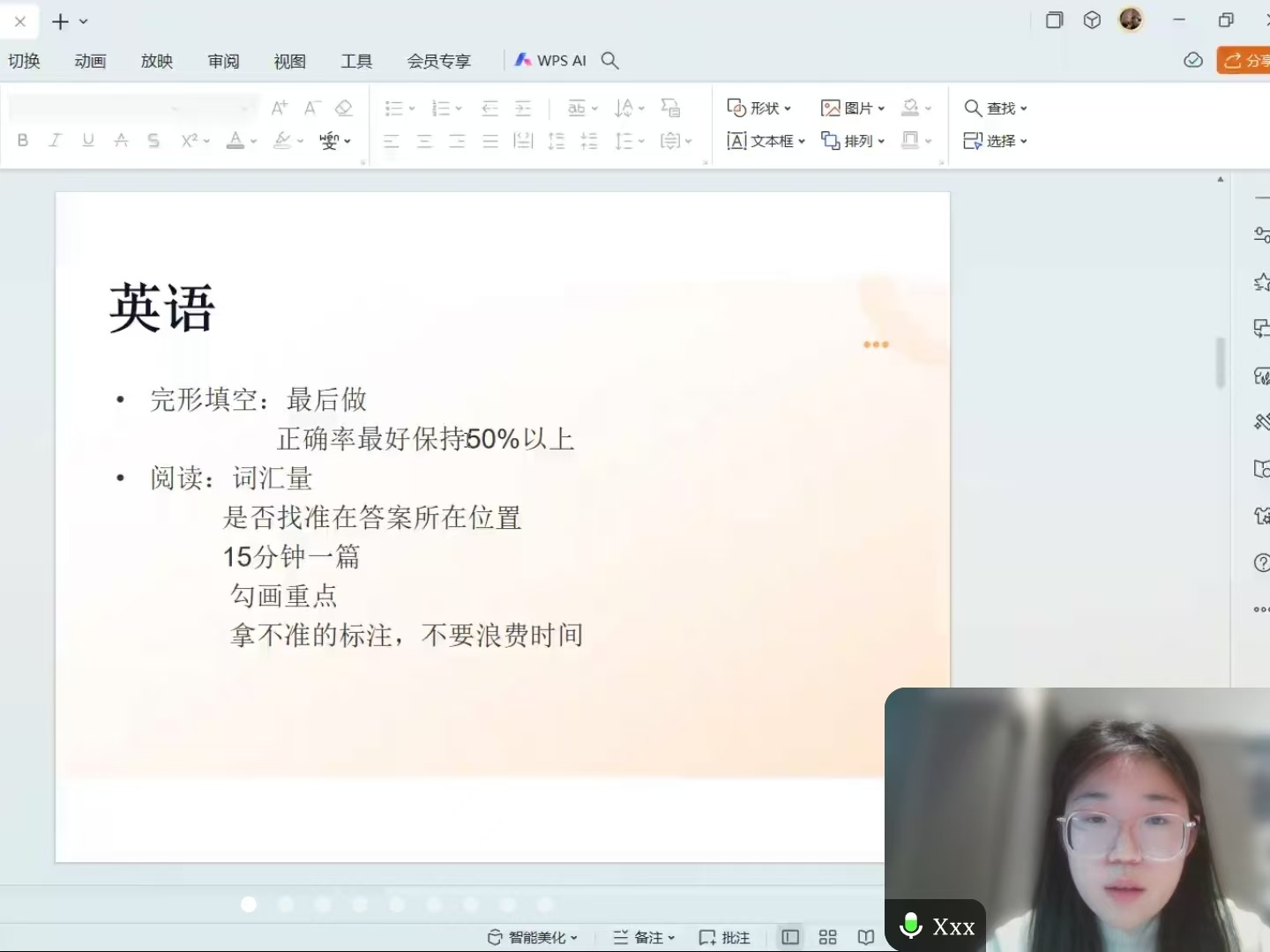
Task: Click the Bold formatting icon
Action: click(23, 140)
